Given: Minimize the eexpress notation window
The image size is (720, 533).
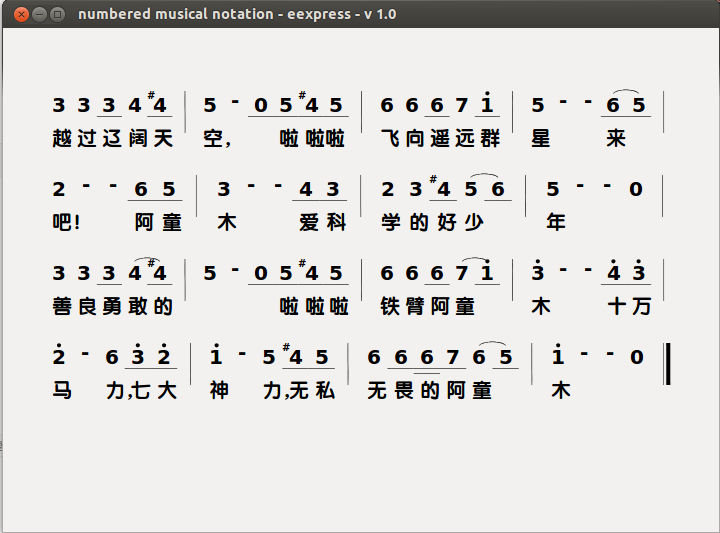Looking at the screenshot, I should (x=39, y=14).
